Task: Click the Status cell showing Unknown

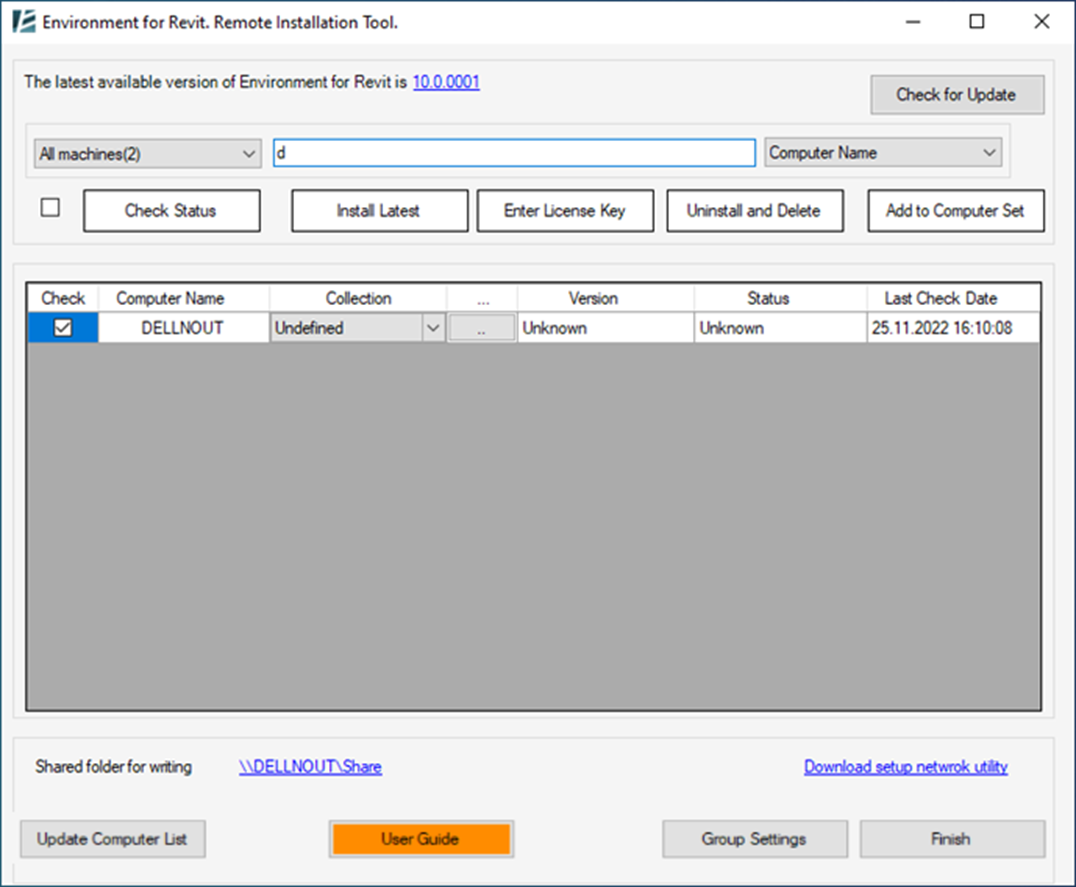Action: (x=780, y=328)
